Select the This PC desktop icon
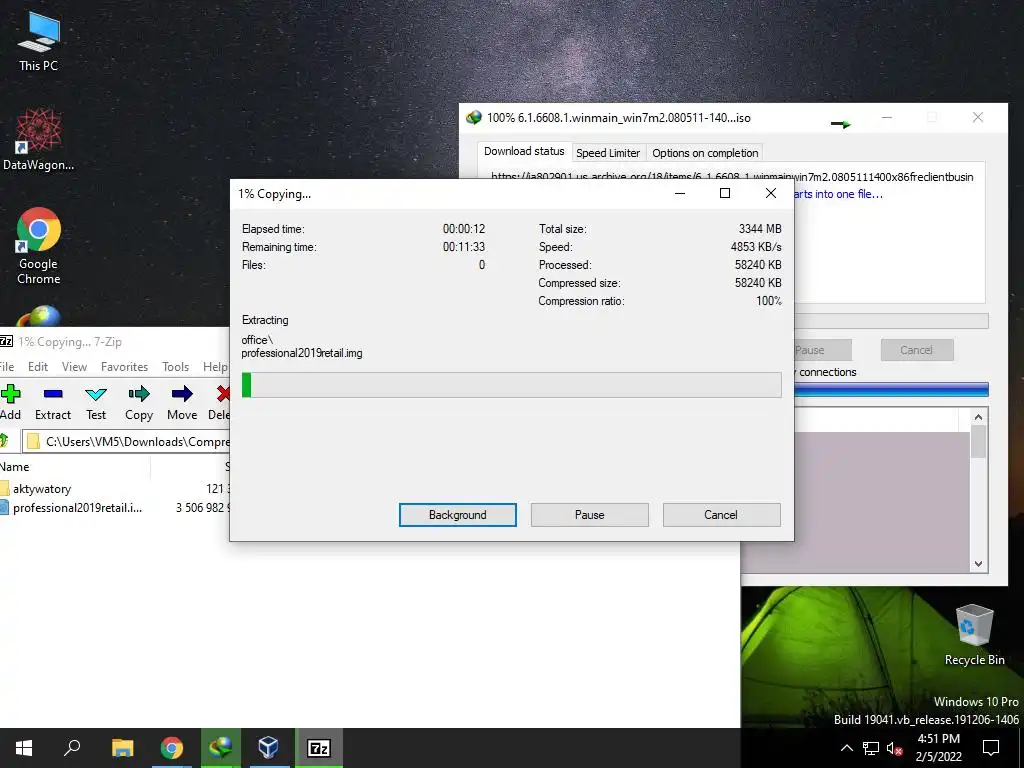The image size is (1024, 768). coord(39,42)
